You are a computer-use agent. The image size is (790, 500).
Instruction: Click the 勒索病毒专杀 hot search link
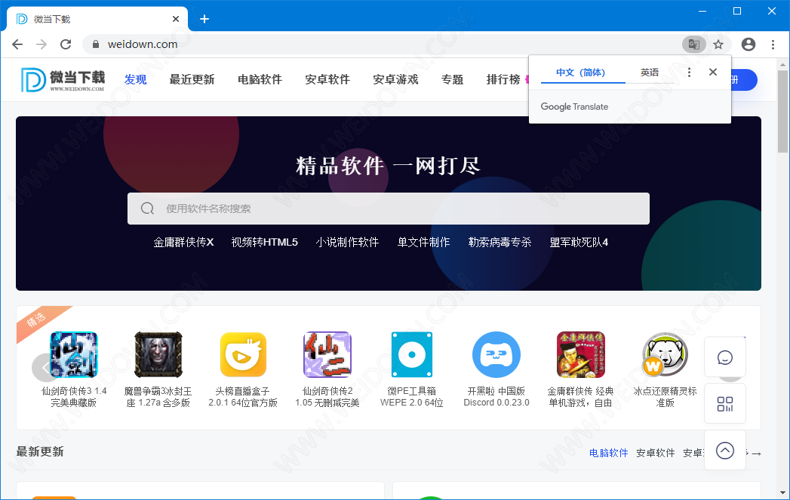(500, 242)
